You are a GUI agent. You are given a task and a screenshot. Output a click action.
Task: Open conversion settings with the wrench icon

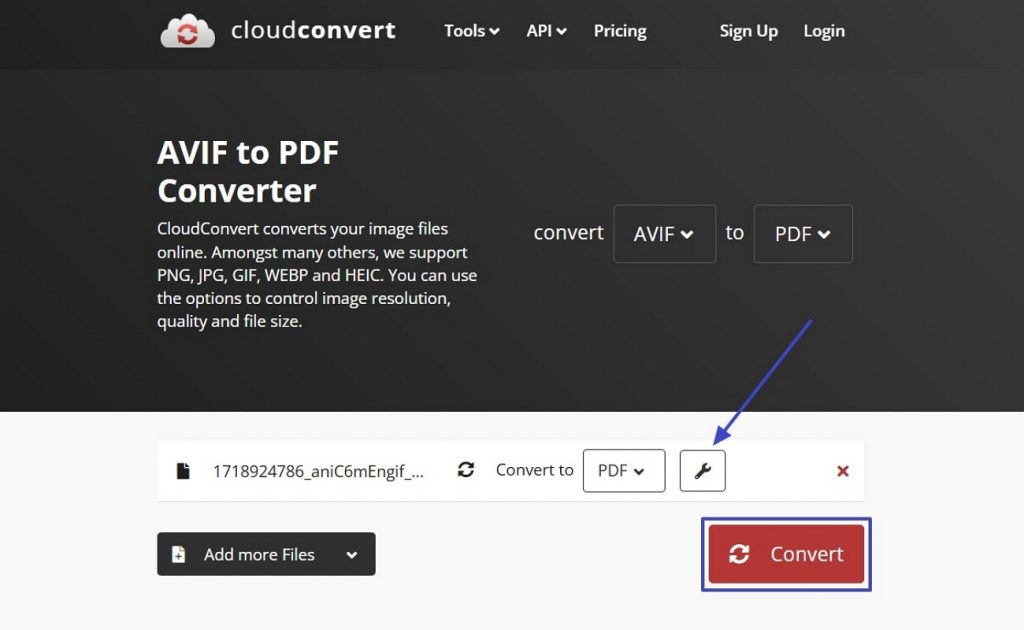(x=702, y=470)
